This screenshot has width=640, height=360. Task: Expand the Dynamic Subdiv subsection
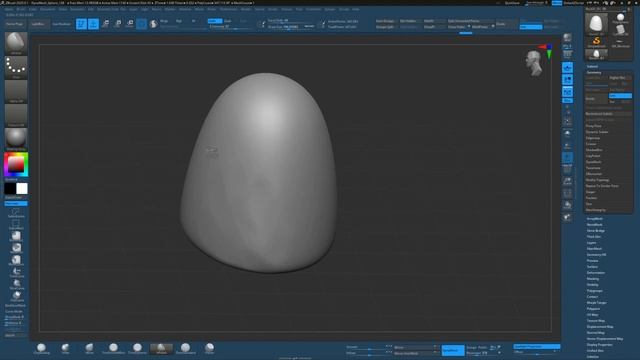(x=597, y=132)
